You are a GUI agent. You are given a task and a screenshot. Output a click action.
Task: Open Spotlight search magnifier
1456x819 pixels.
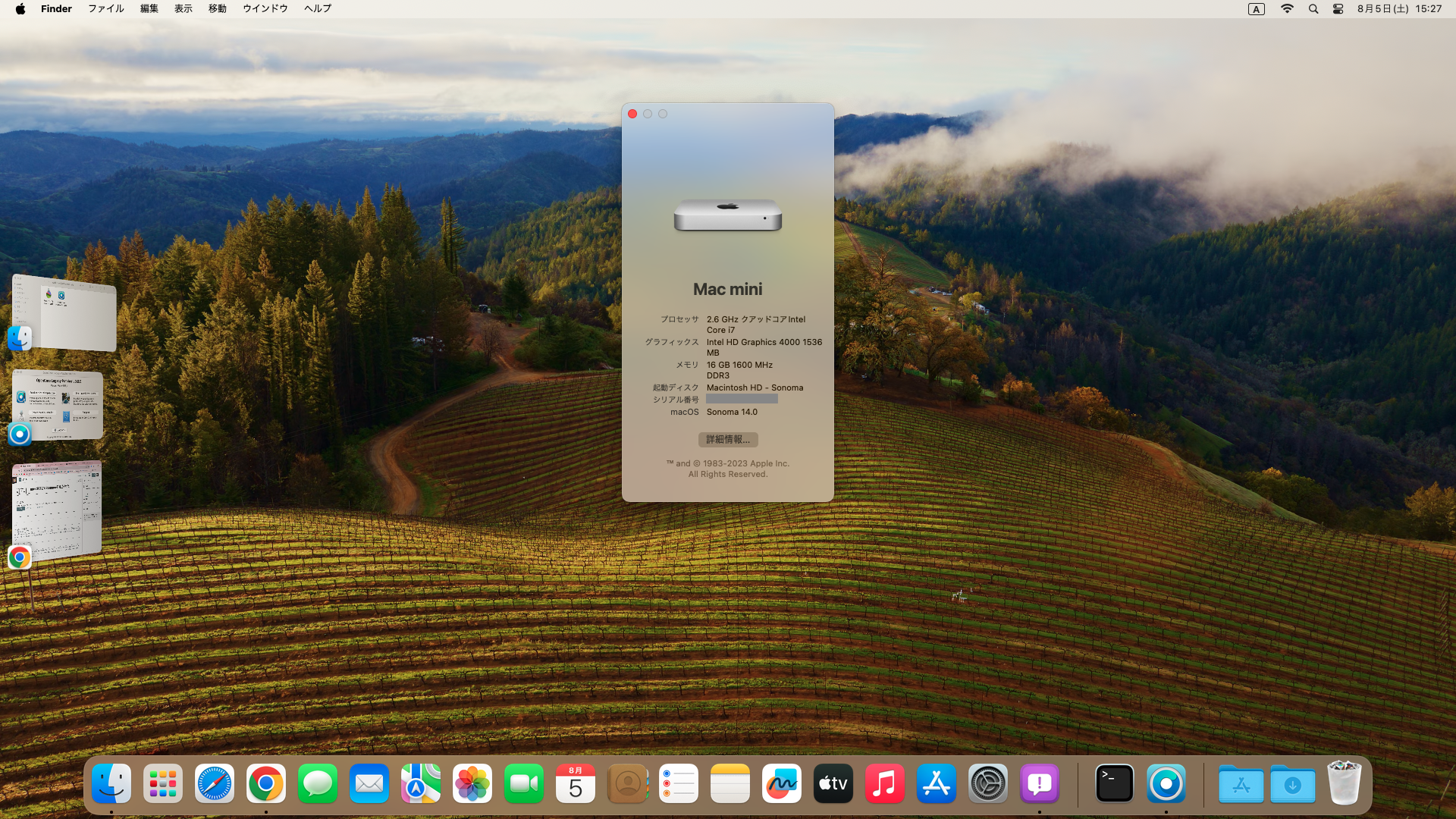1313,9
